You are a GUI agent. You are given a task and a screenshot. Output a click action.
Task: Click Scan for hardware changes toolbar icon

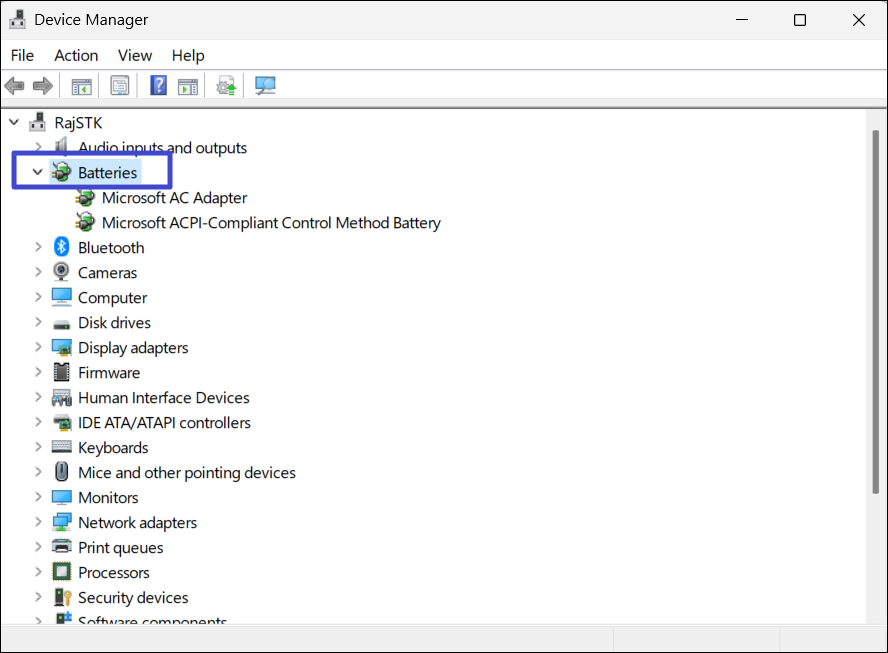[265, 86]
